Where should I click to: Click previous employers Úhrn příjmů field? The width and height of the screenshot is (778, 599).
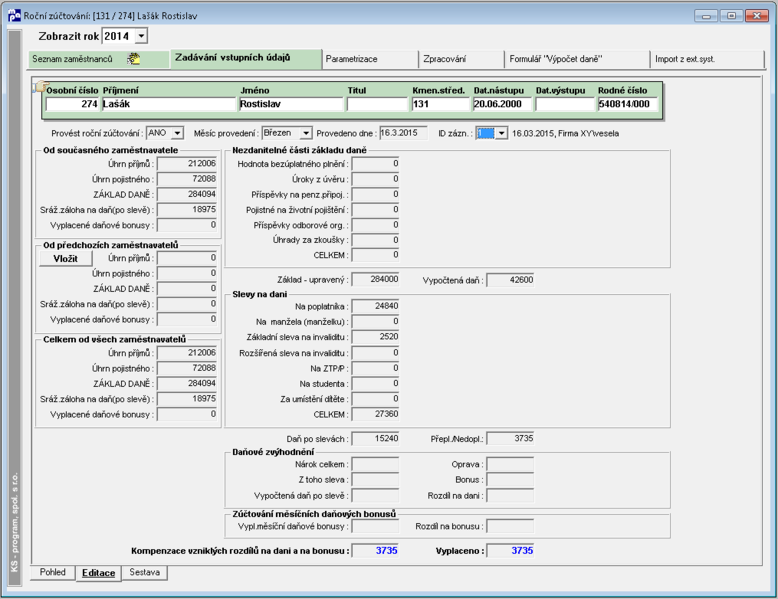187,258
